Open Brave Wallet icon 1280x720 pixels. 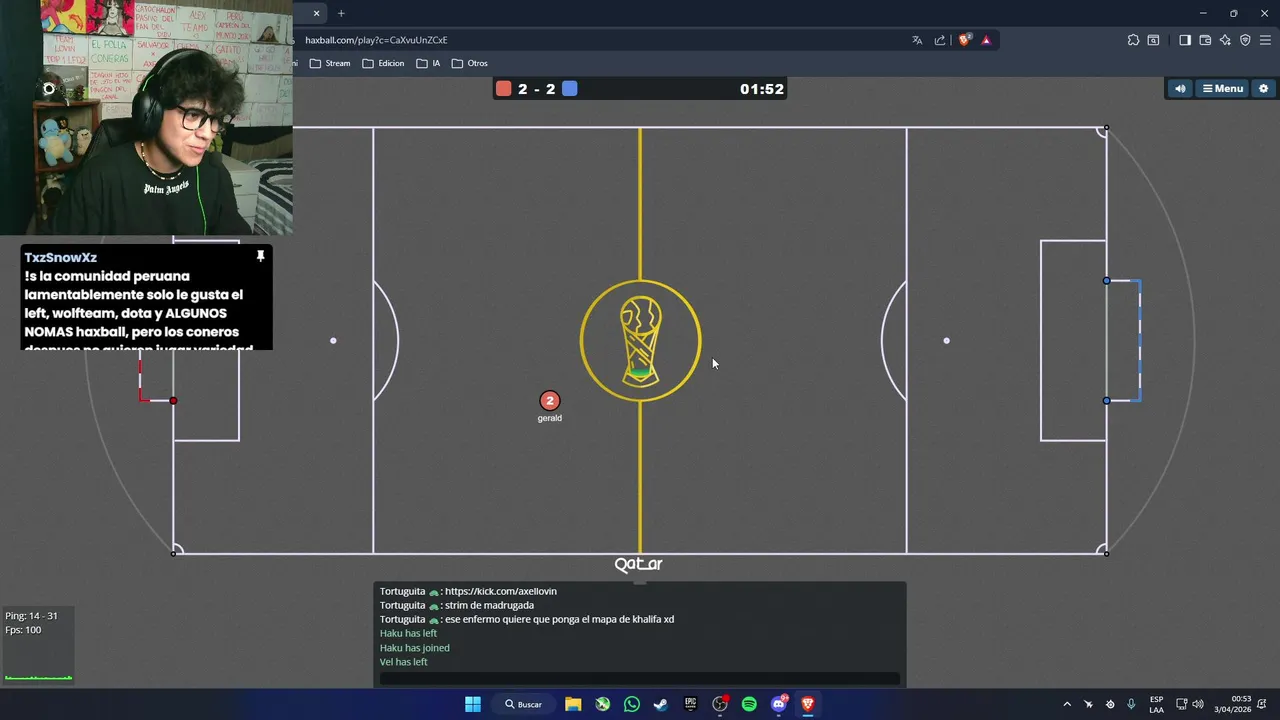pos(1205,40)
